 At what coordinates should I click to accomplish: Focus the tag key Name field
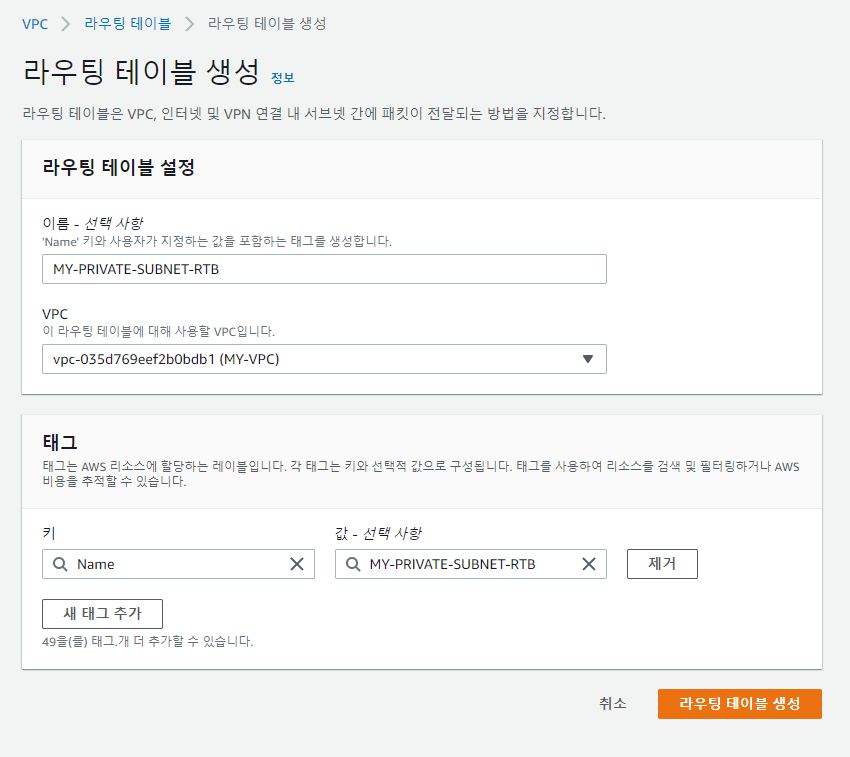[x=178, y=564]
